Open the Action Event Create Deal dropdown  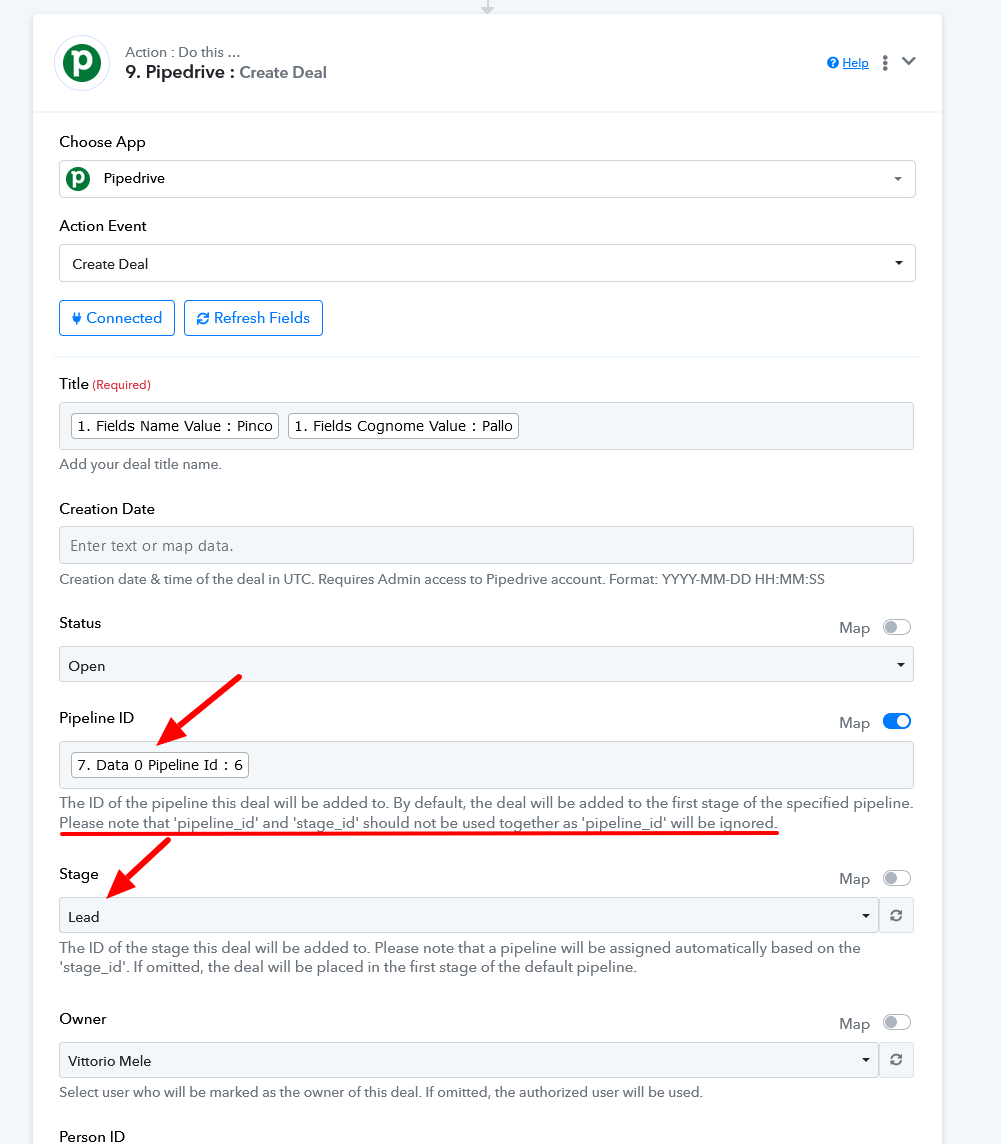point(487,263)
